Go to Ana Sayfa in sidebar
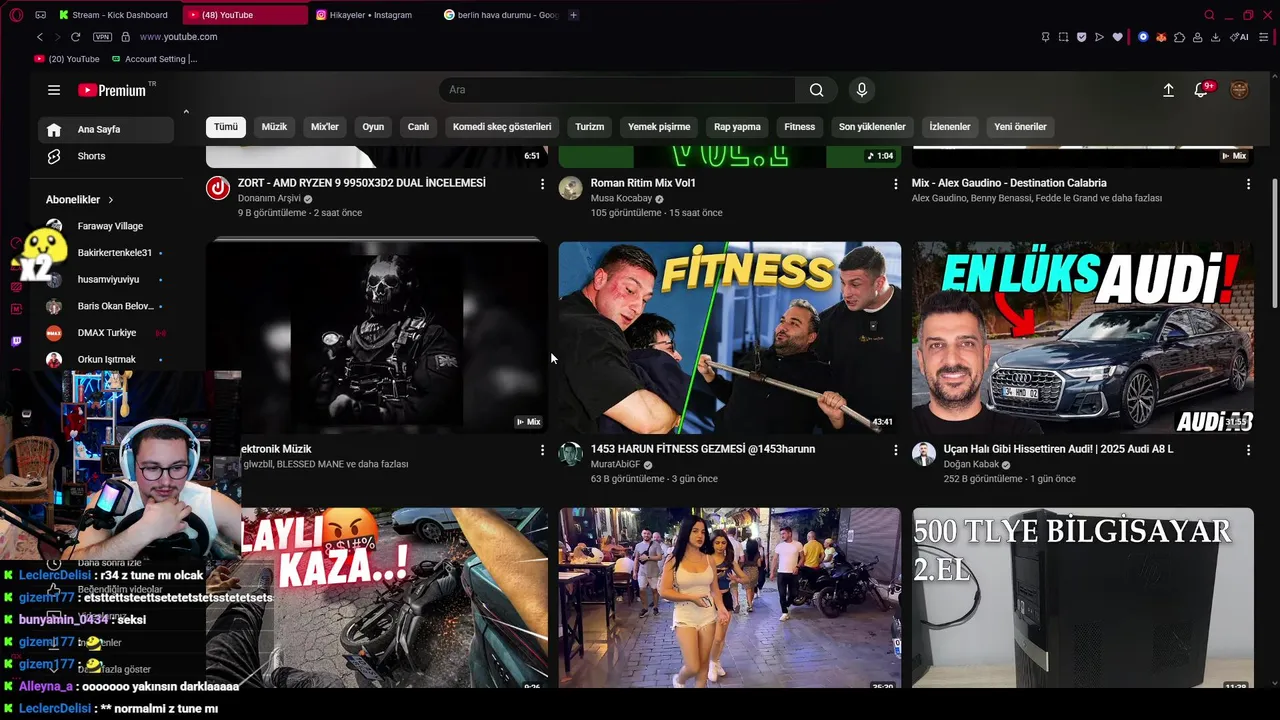 coord(106,130)
